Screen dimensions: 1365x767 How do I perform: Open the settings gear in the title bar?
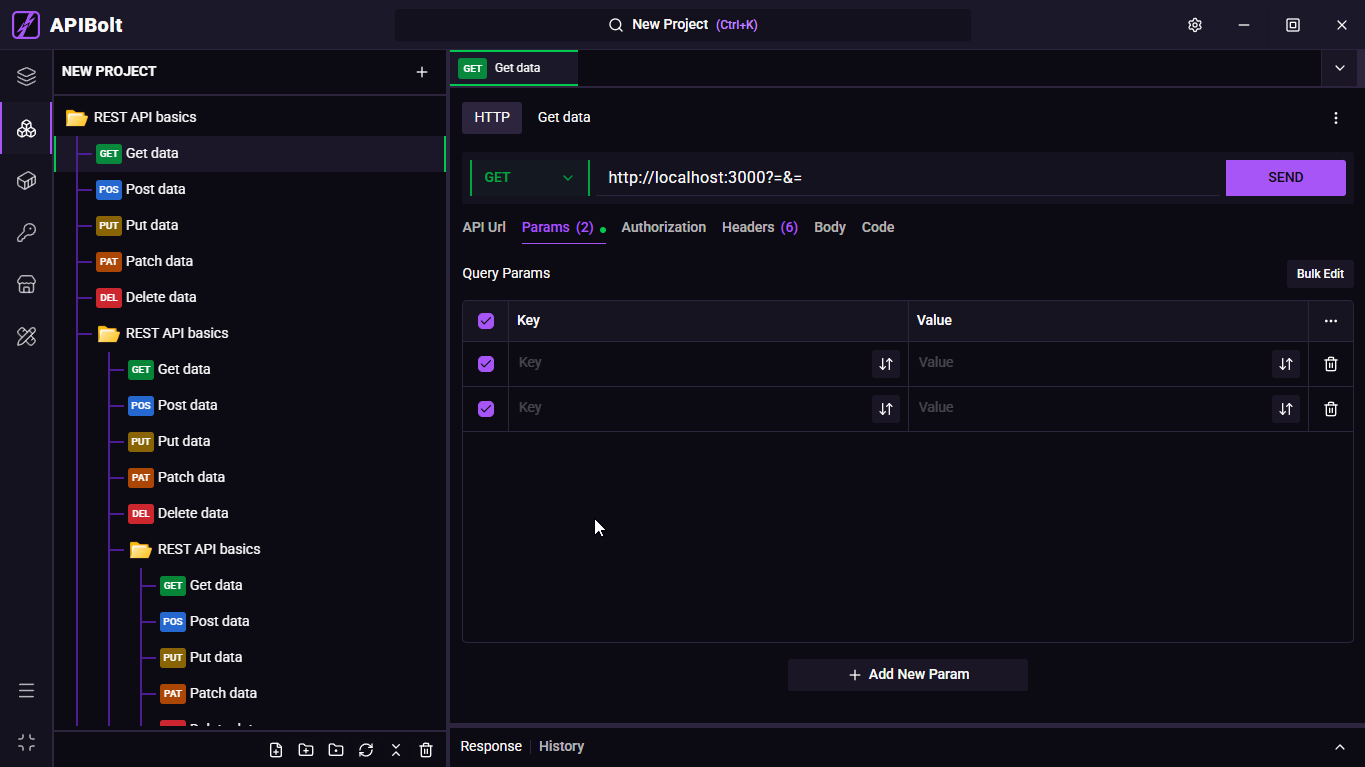pyautogui.click(x=1194, y=25)
